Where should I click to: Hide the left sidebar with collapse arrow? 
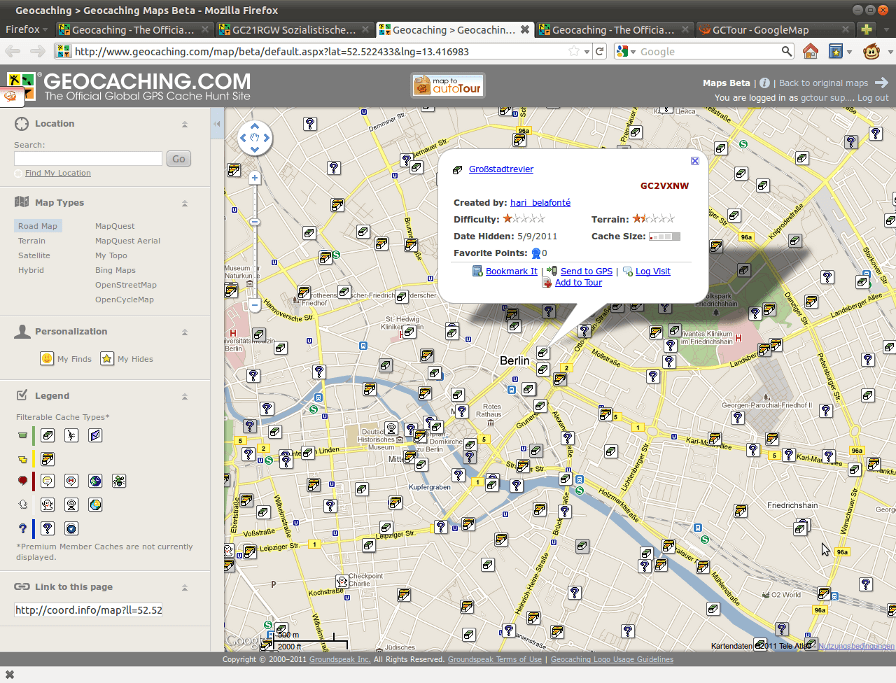click(217, 123)
